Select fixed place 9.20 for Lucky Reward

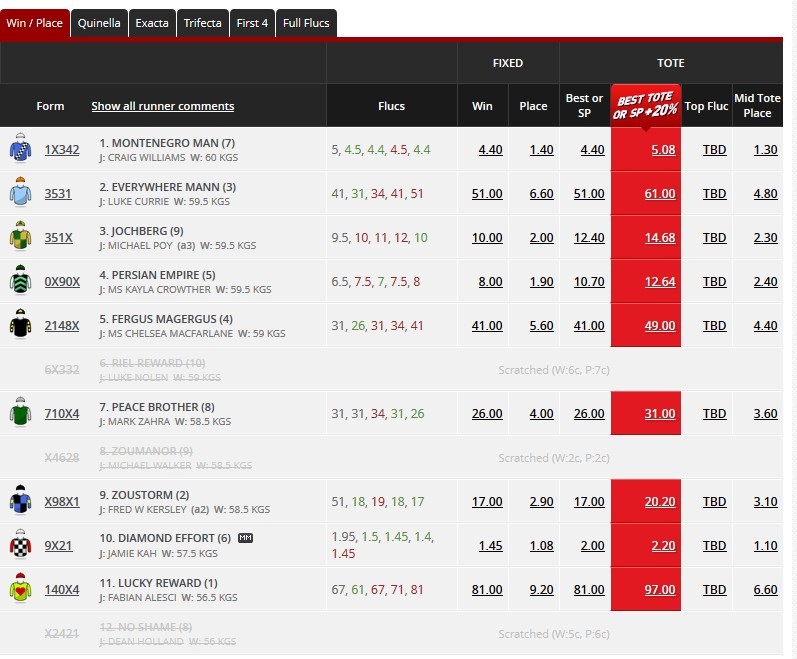[541, 589]
